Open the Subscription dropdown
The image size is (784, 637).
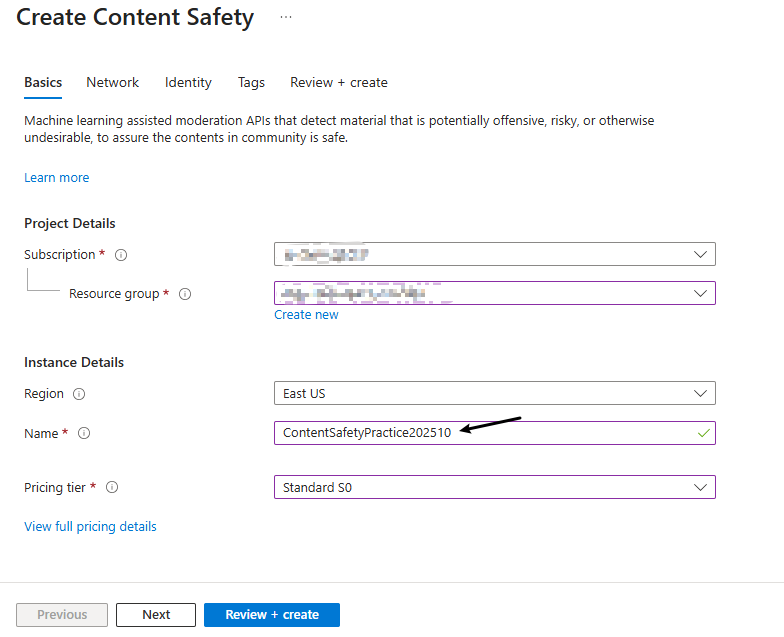495,255
